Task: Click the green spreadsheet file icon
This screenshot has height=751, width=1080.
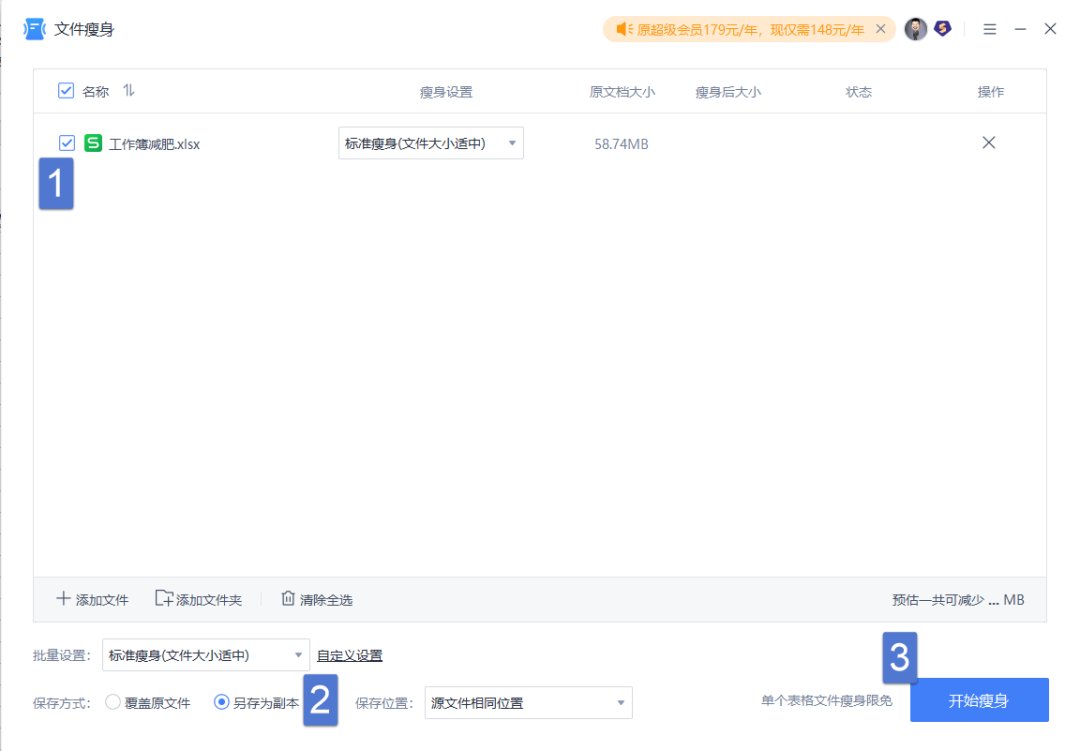Action: pos(93,143)
